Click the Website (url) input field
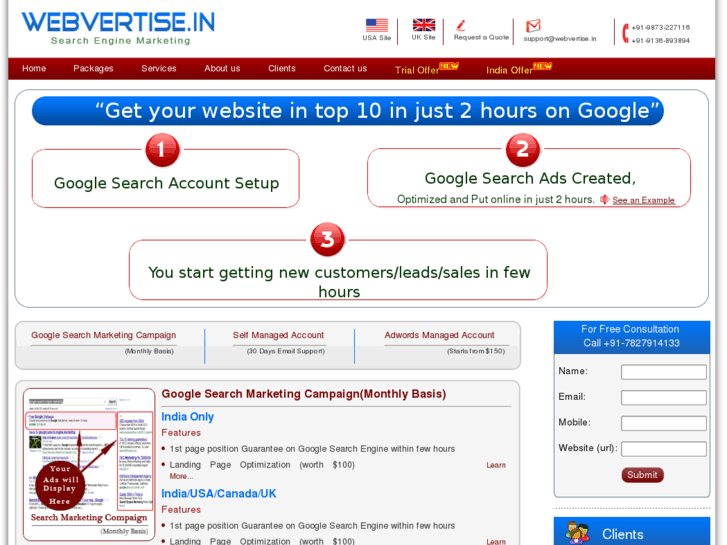 tap(663, 449)
